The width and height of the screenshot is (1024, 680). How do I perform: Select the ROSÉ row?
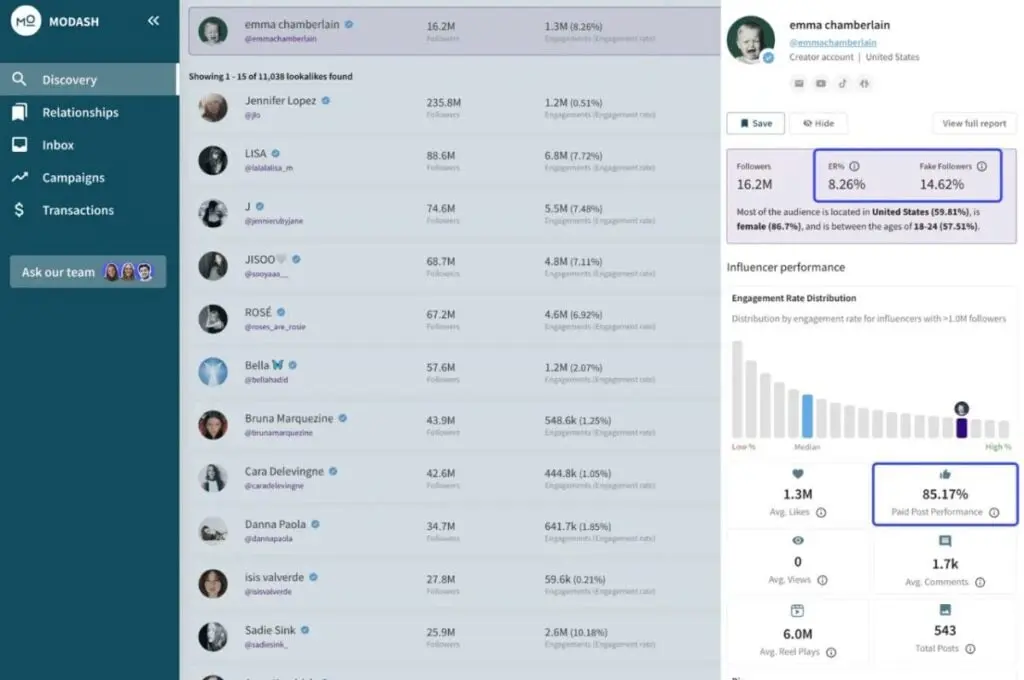tap(455, 319)
